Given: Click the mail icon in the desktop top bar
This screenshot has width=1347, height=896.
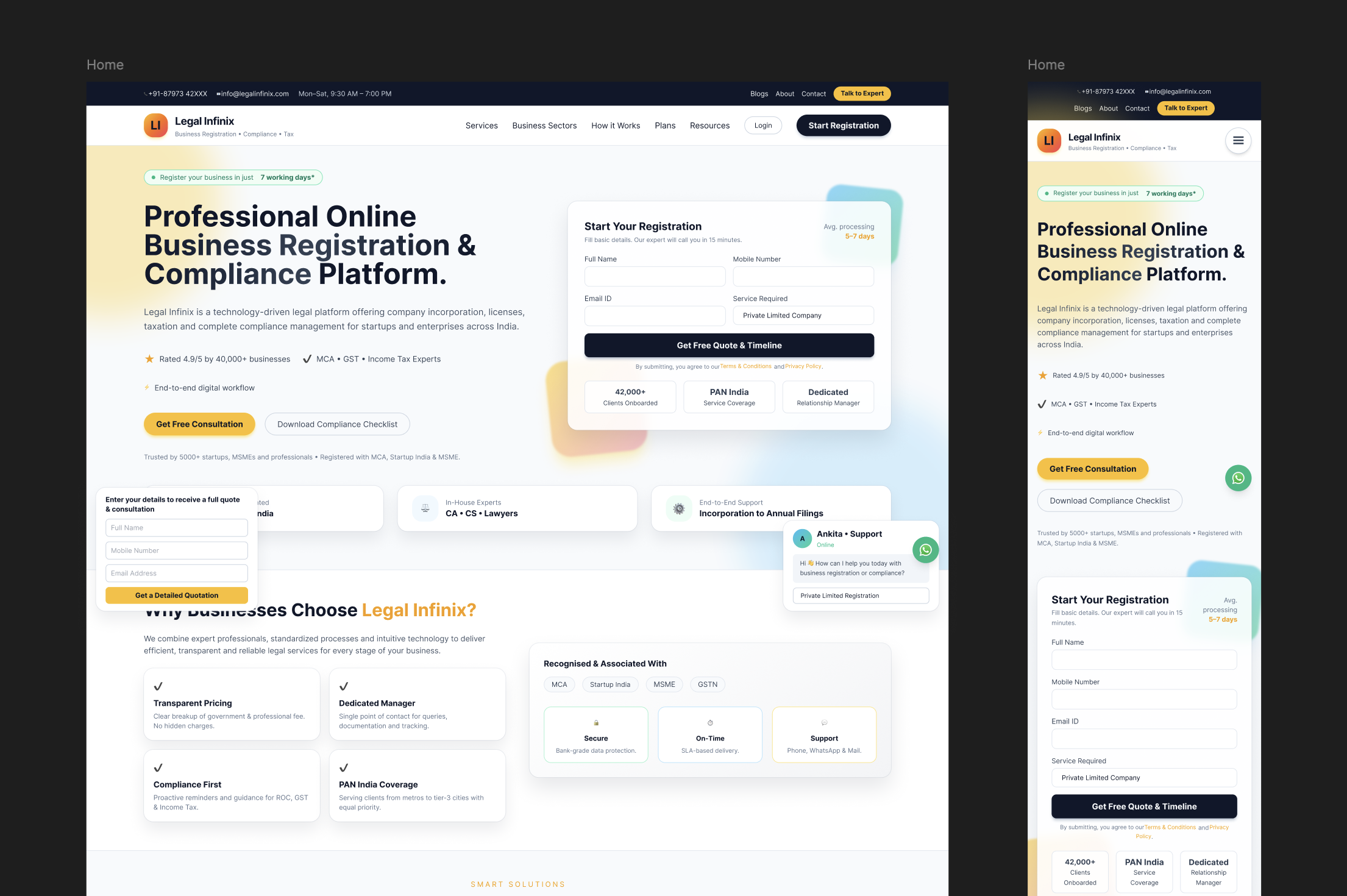Looking at the screenshot, I should click(x=218, y=94).
